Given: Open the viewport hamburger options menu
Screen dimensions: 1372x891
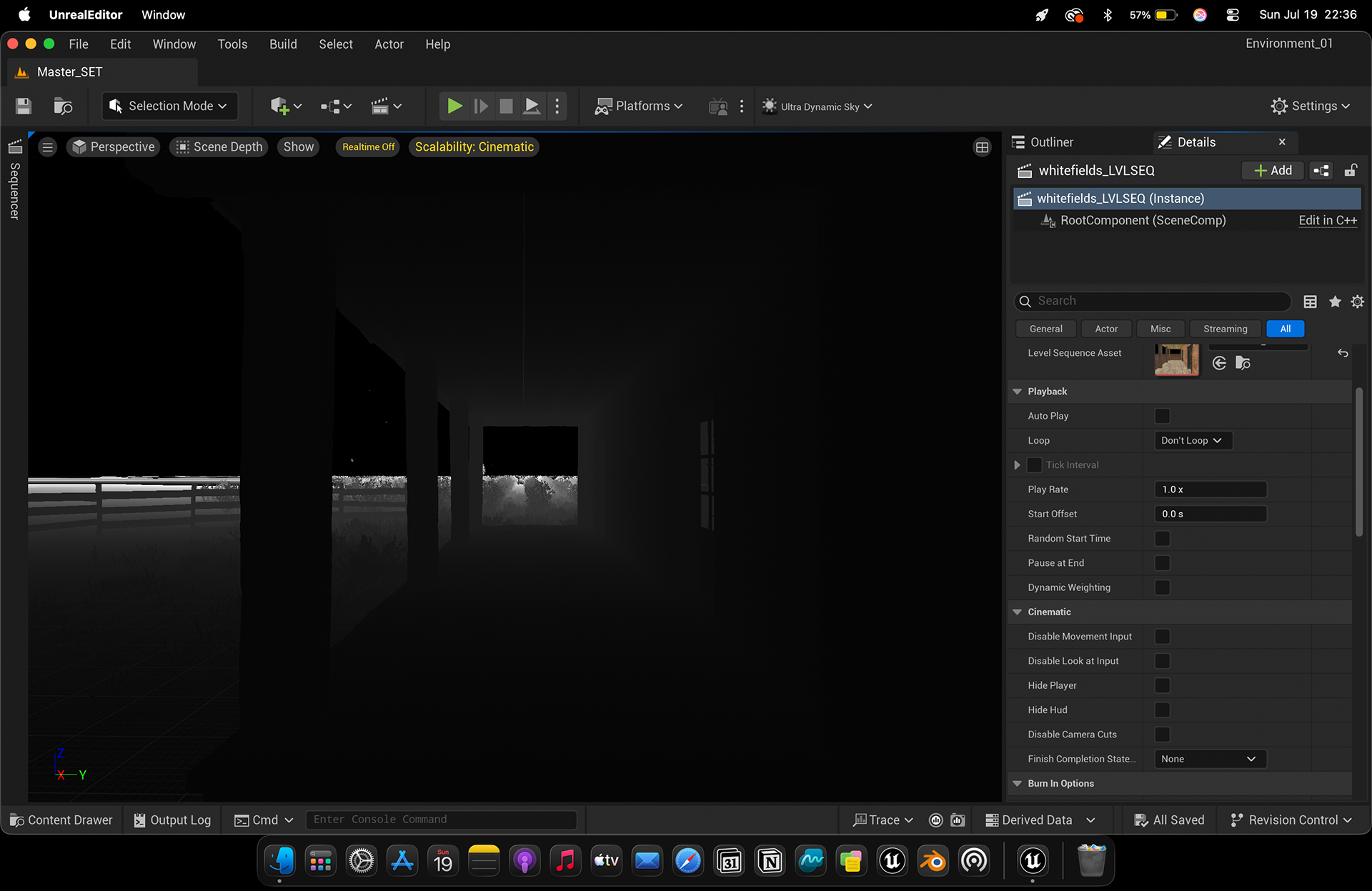Looking at the screenshot, I should point(48,147).
